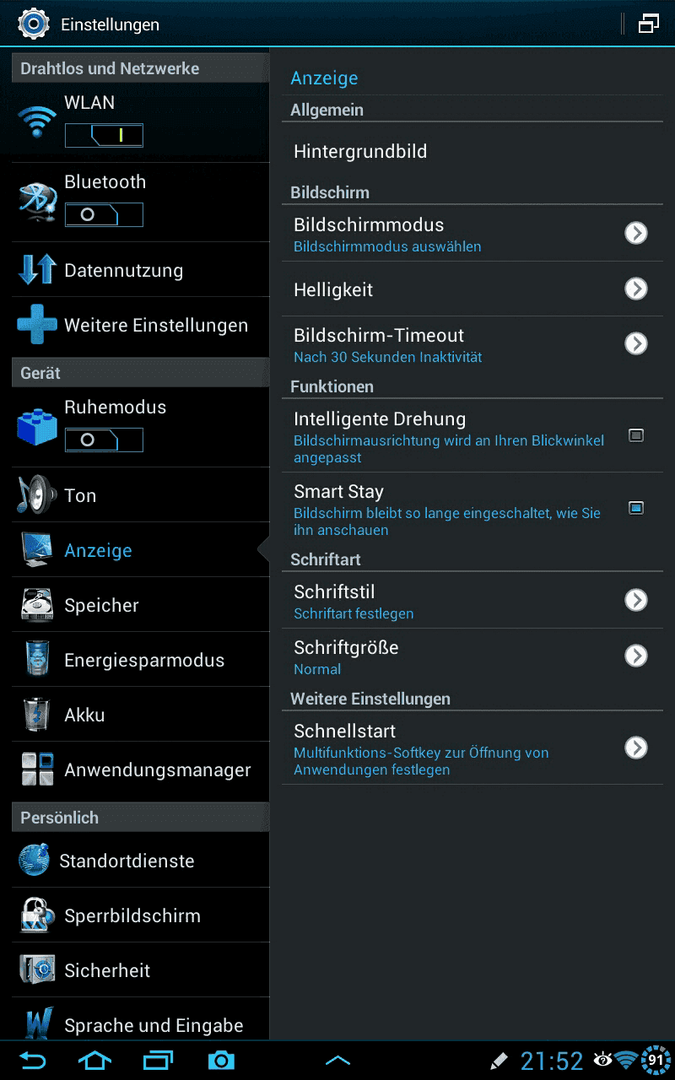Viewport: 675px width, 1080px height.
Task: Tap the home icon in navigation bar
Action: (x=95, y=1060)
